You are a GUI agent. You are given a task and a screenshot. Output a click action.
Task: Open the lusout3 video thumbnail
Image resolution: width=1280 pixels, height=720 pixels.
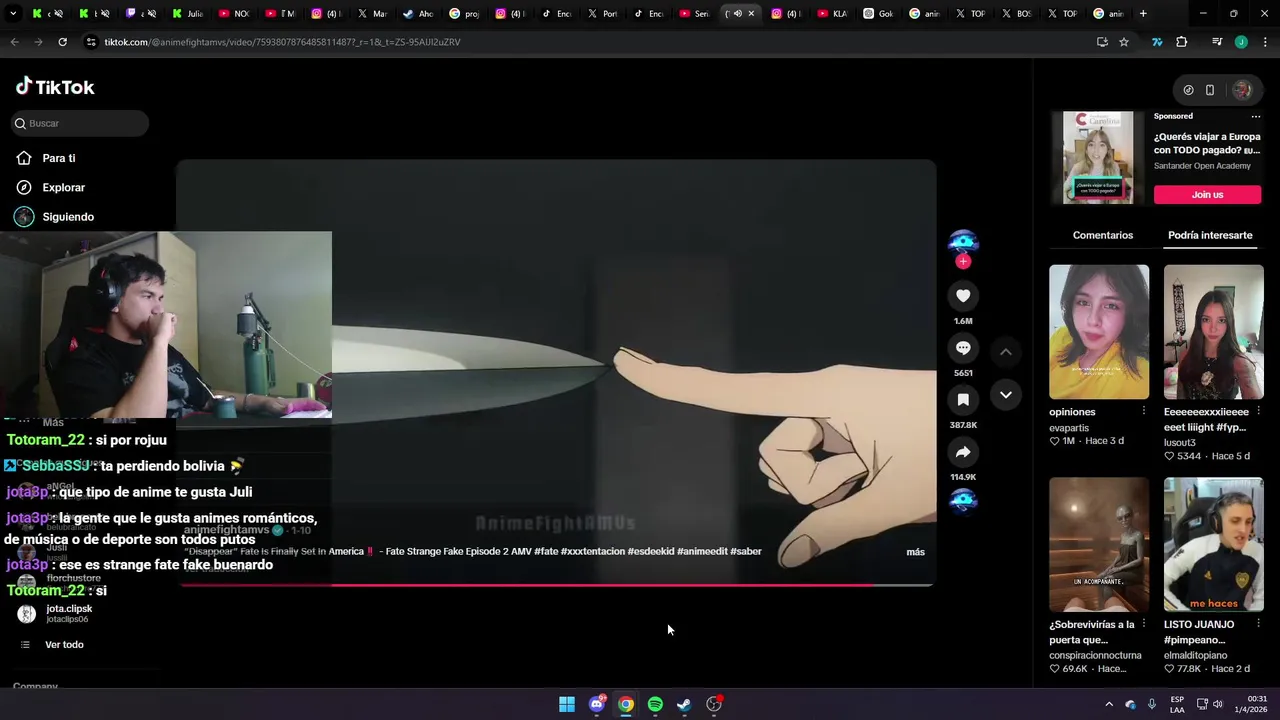tap(1214, 332)
